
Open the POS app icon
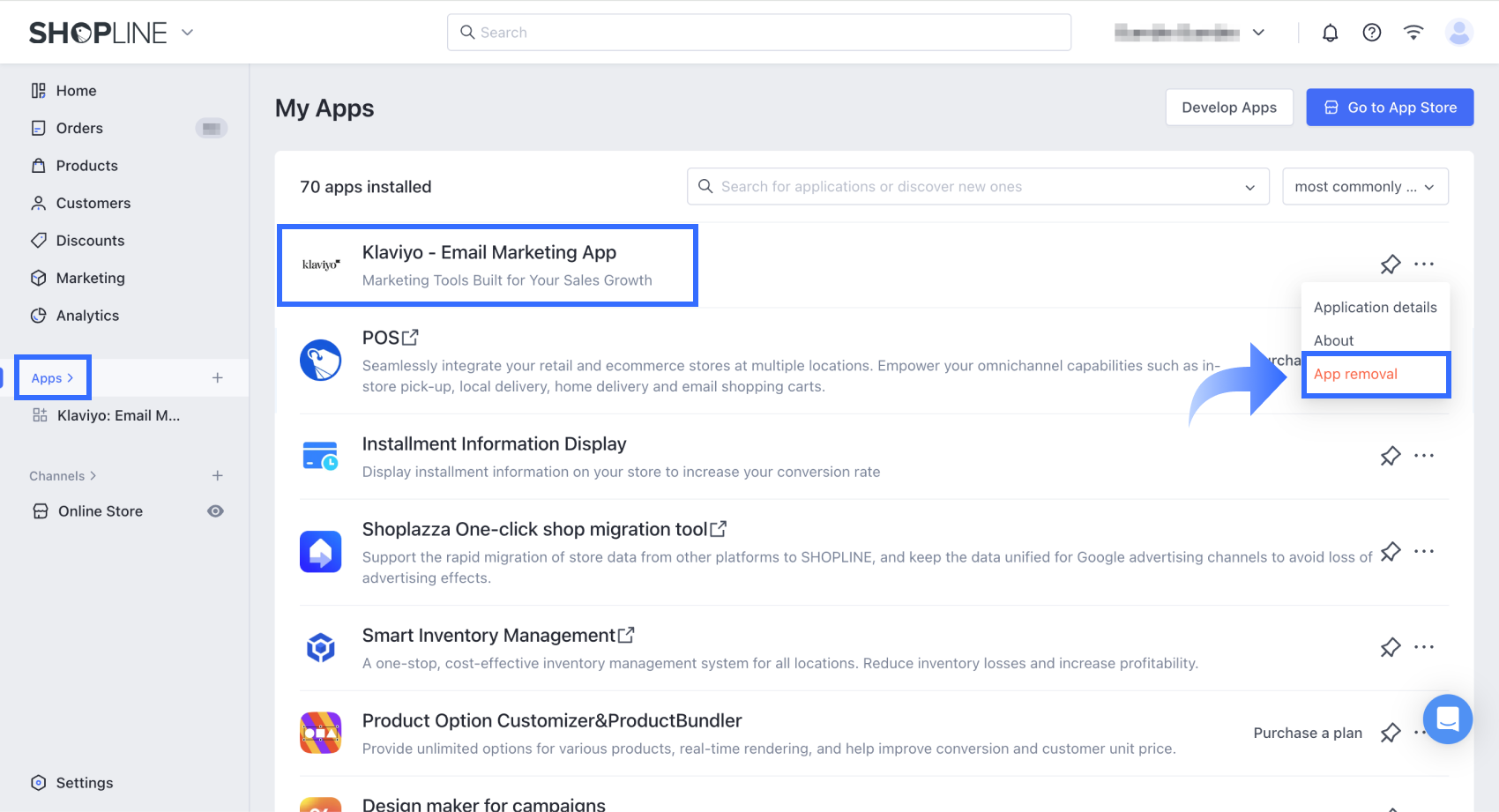tap(320, 361)
